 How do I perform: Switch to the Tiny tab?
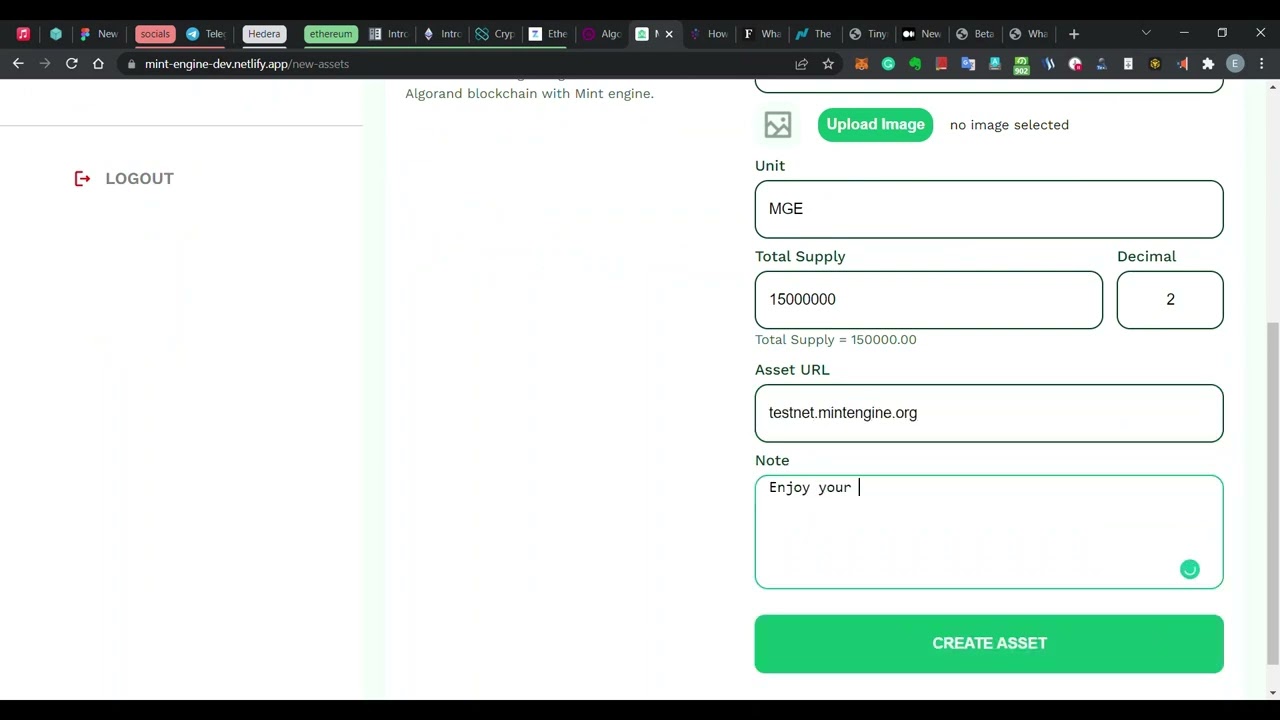pos(869,34)
